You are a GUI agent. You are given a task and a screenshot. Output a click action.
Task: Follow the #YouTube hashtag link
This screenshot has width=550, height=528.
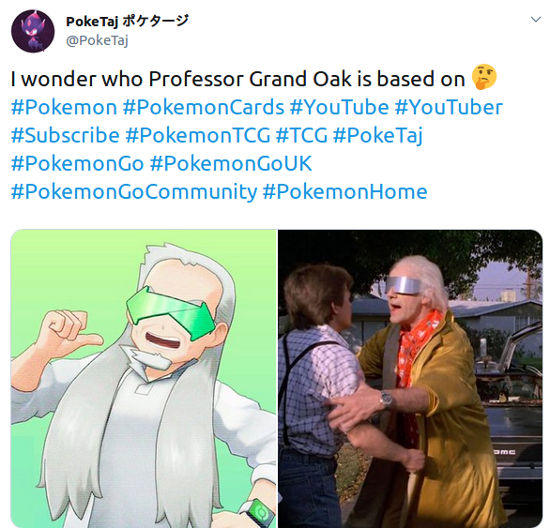click(339, 107)
